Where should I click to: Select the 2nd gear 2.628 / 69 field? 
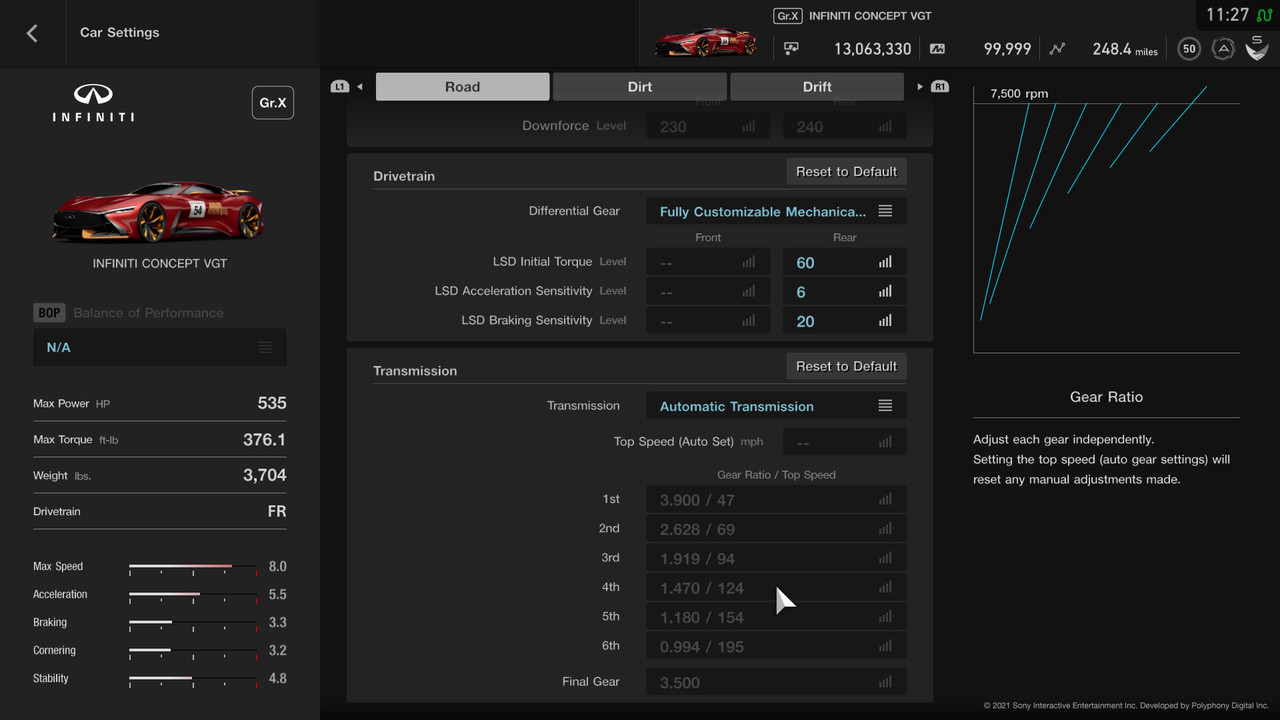[776, 529]
